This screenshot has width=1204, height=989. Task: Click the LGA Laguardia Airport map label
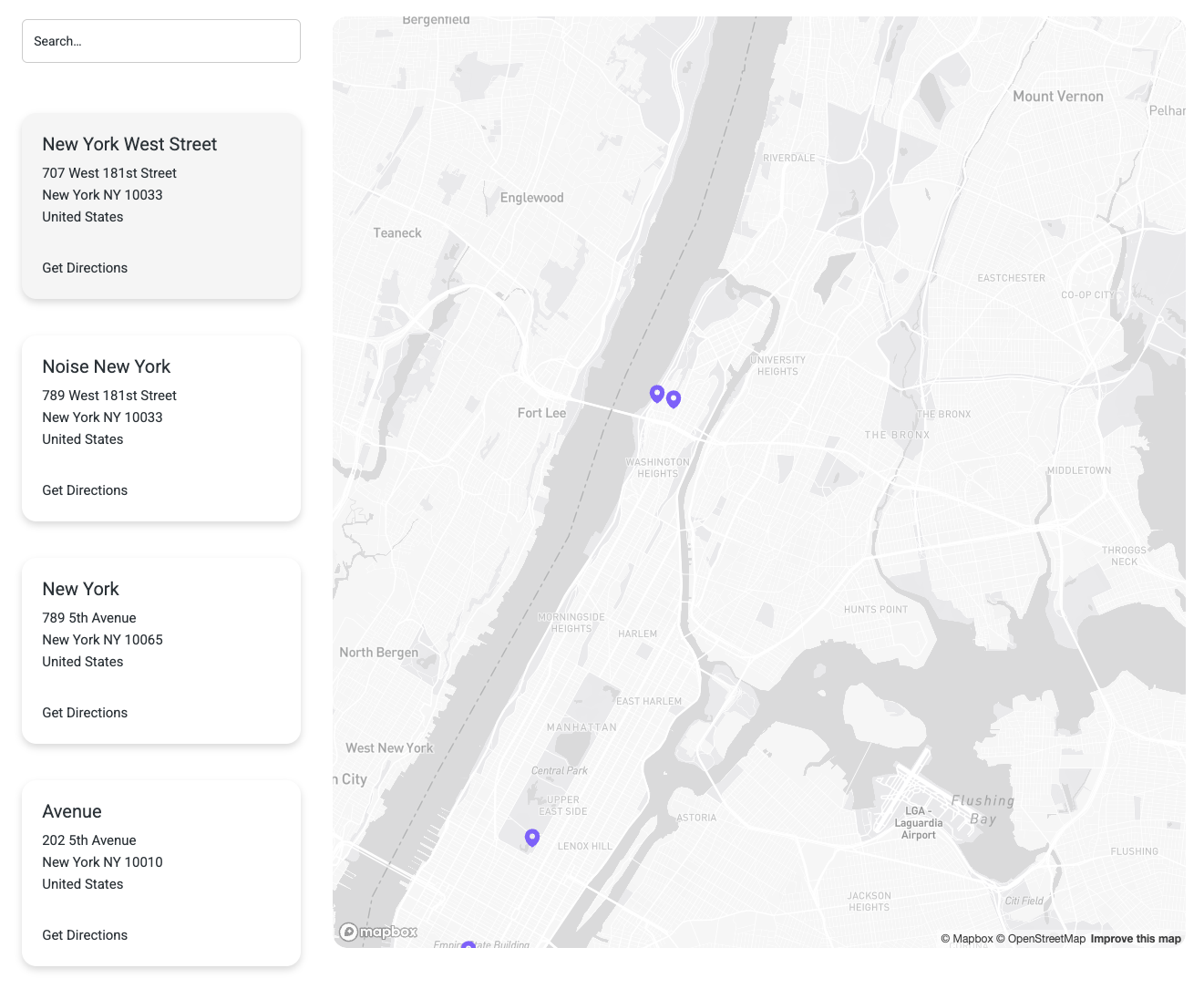click(918, 822)
